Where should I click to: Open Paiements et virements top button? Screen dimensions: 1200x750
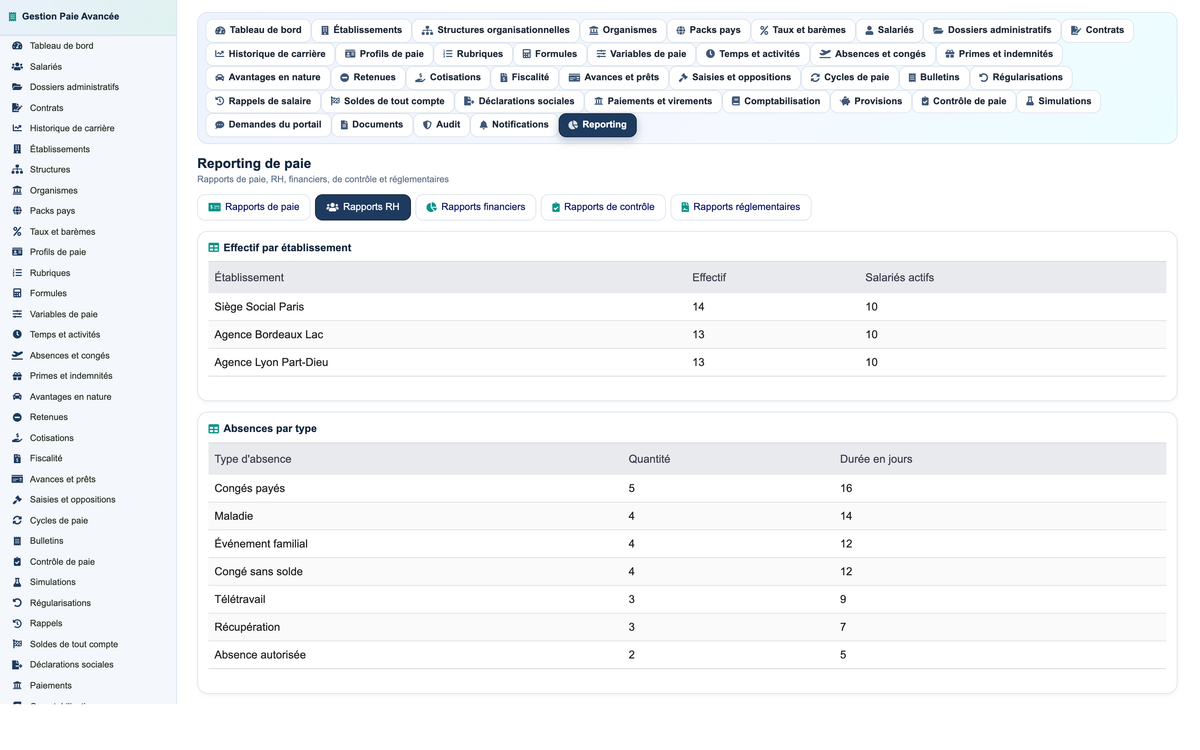[x=653, y=101]
